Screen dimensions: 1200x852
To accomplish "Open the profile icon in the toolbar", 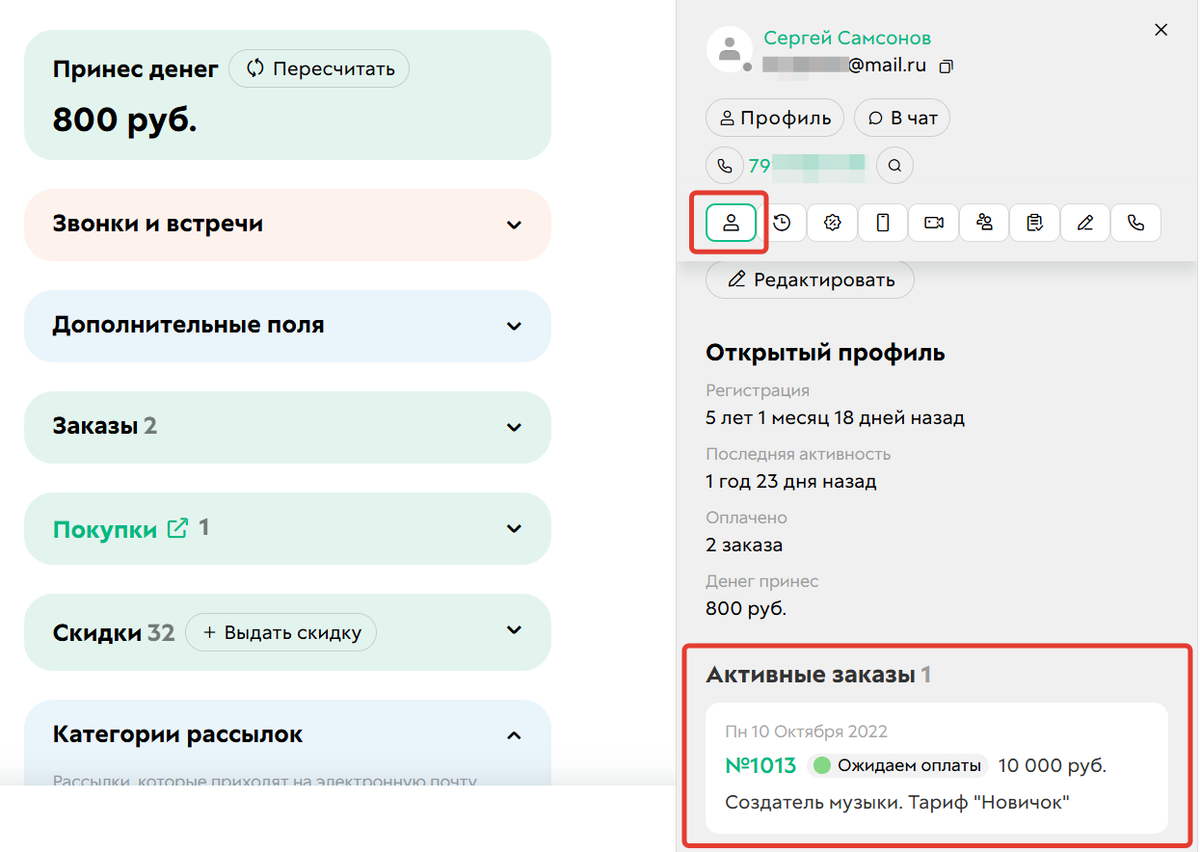I will click(x=730, y=222).
